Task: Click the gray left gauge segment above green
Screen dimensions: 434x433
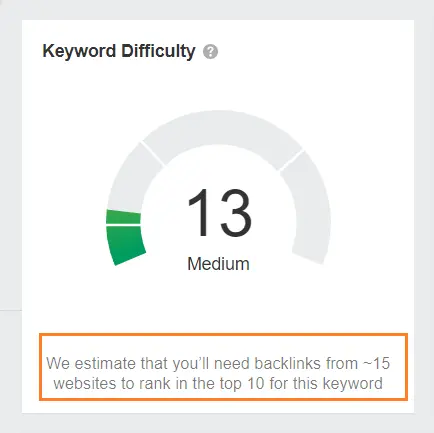Action: (x=133, y=177)
